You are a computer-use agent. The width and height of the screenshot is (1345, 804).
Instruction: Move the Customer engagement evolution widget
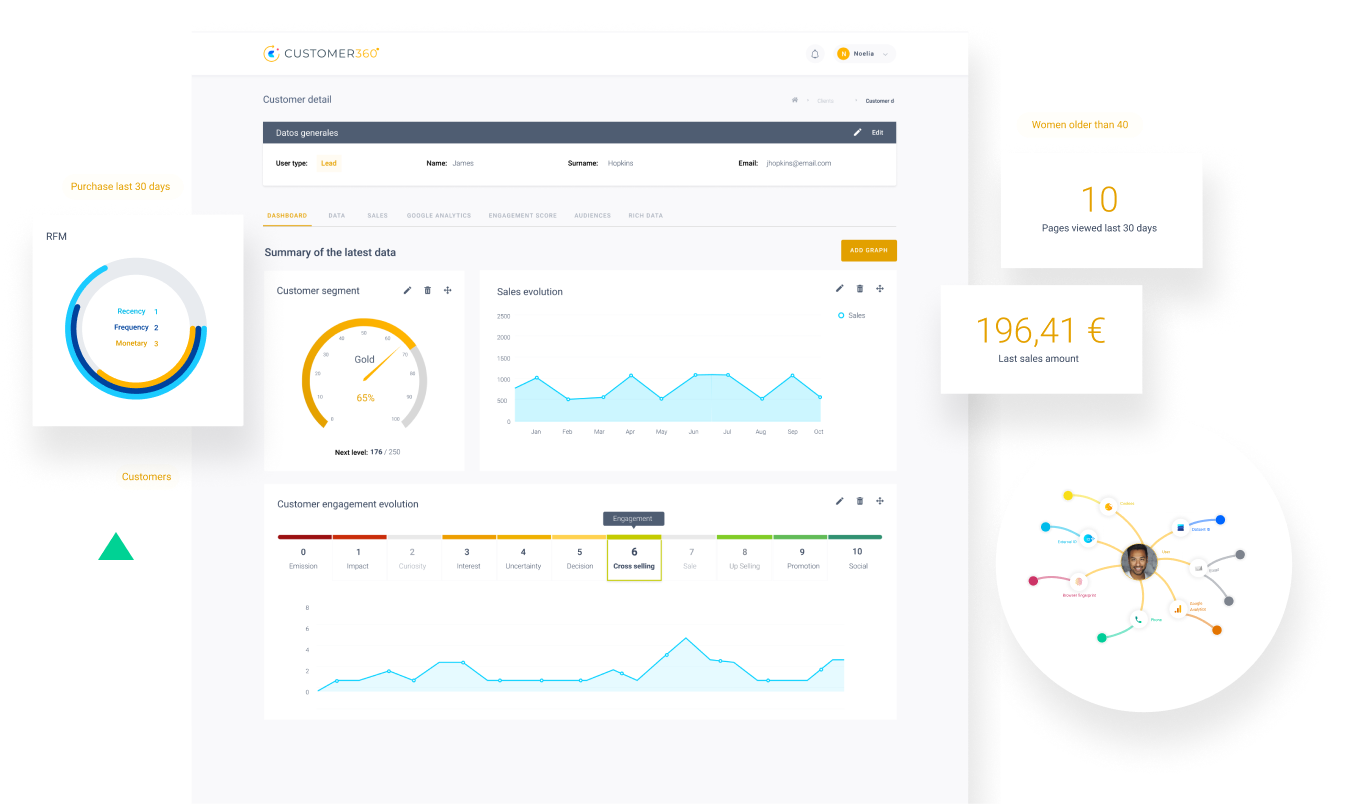880,501
